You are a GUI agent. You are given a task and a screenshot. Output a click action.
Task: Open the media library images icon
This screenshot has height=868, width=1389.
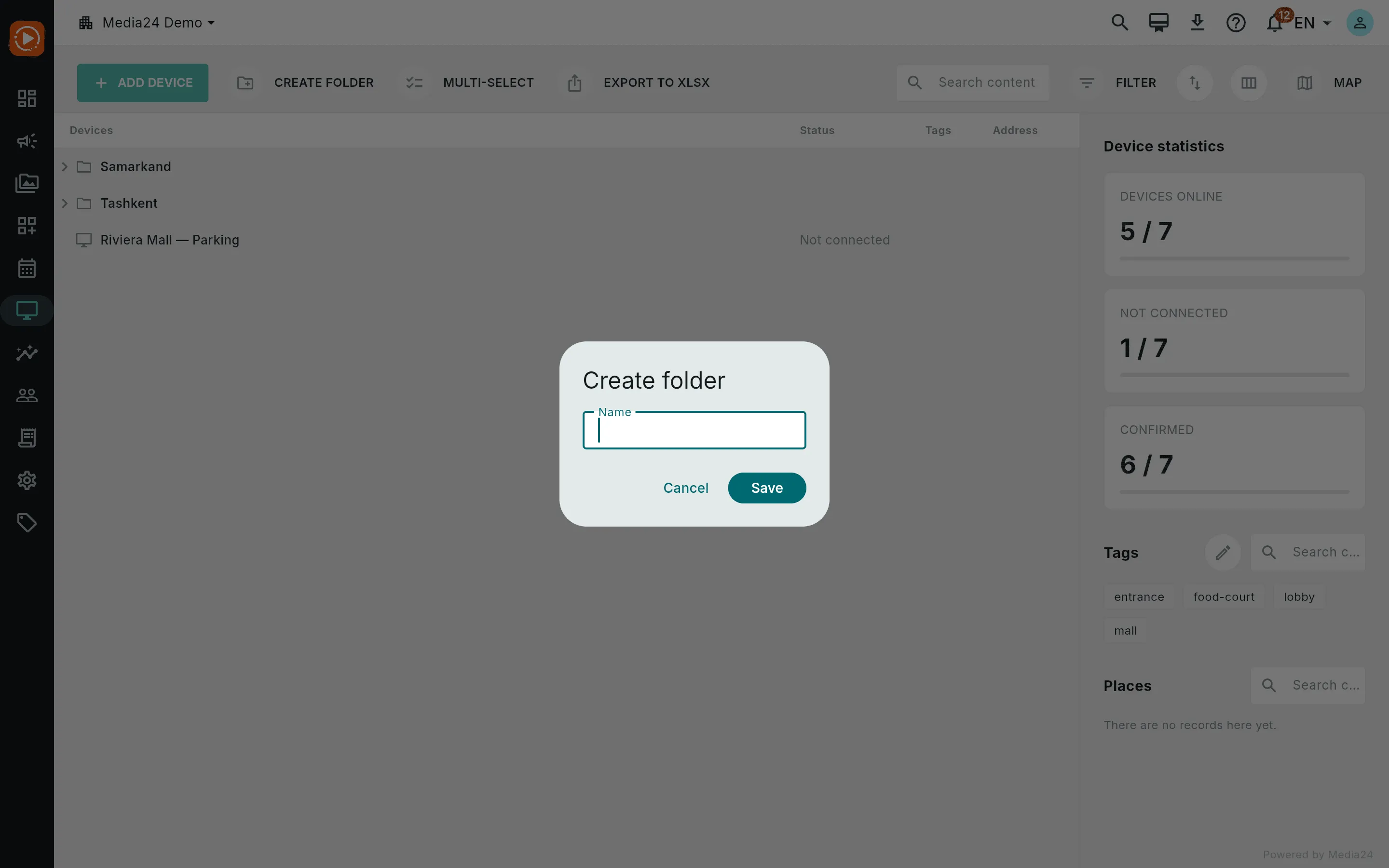[x=27, y=183]
